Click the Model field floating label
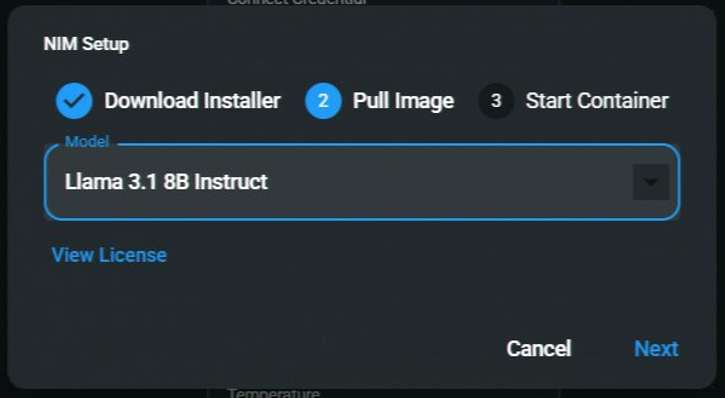The image size is (725, 398). pyautogui.click(x=87, y=141)
